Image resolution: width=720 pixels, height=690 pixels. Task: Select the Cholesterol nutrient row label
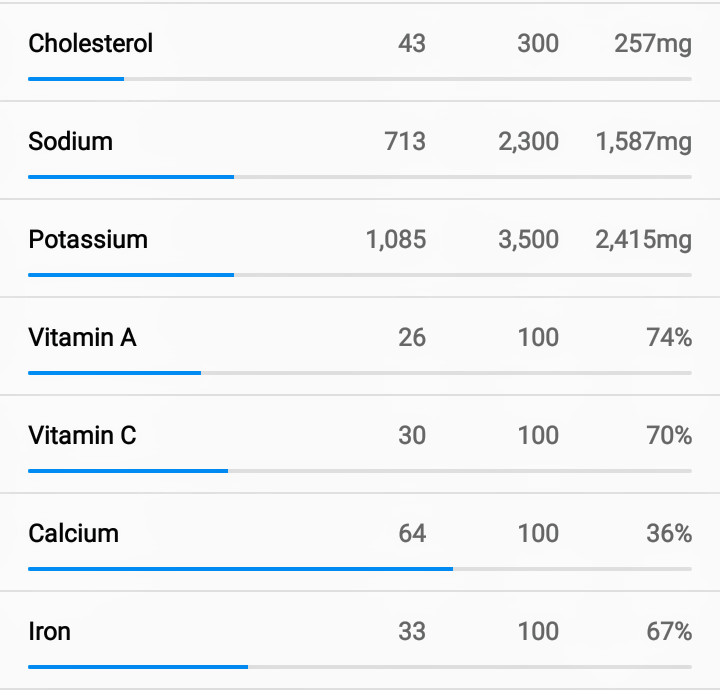coord(90,44)
